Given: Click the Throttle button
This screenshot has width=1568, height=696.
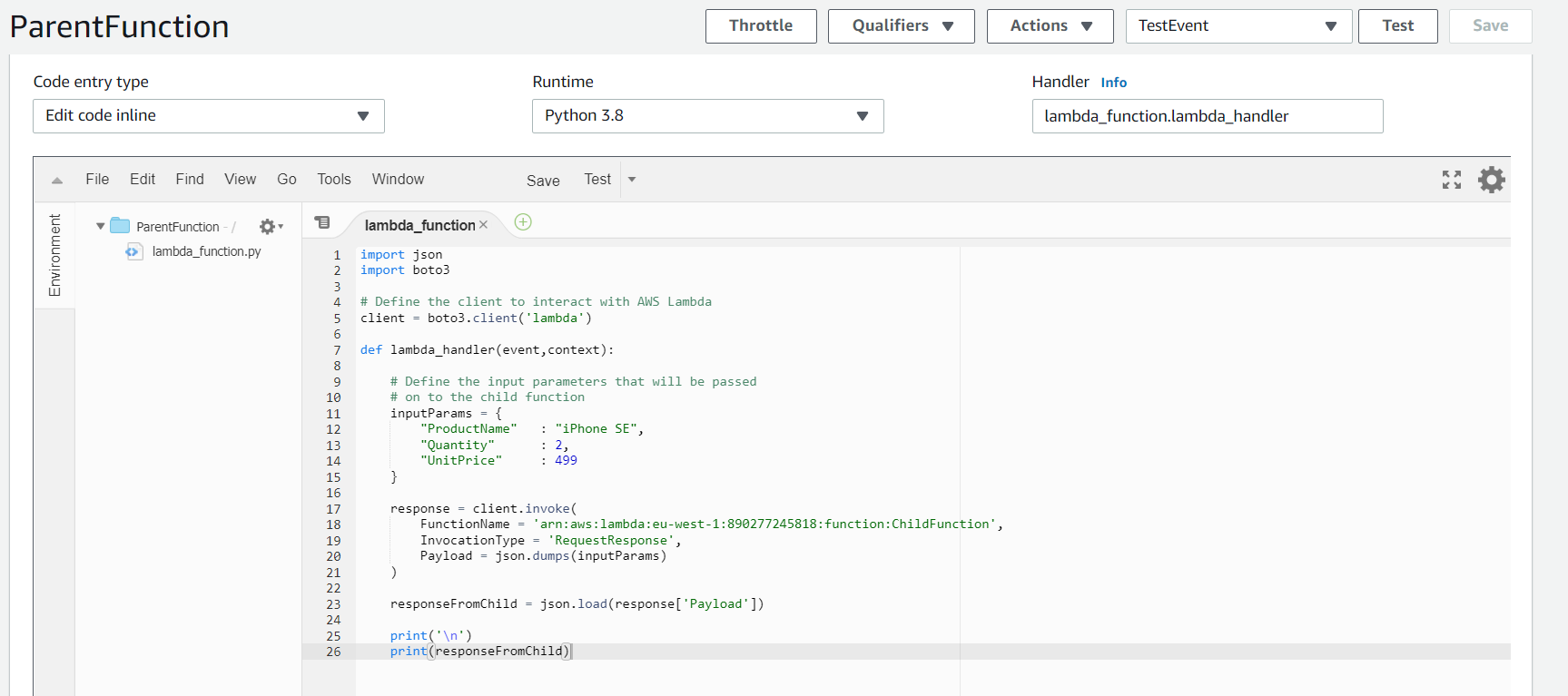Looking at the screenshot, I should [x=761, y=26].
